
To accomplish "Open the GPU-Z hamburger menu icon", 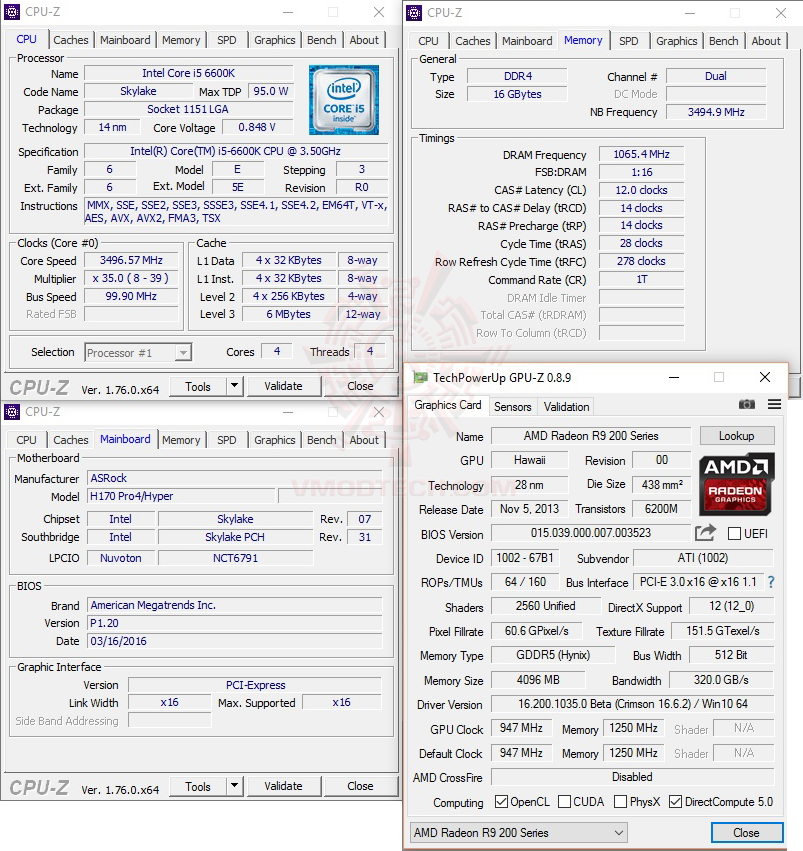I will click(774, 404).
